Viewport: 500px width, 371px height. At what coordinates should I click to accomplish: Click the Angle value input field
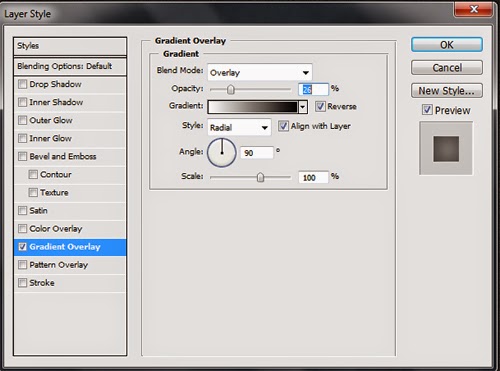(x=257, y=153)
